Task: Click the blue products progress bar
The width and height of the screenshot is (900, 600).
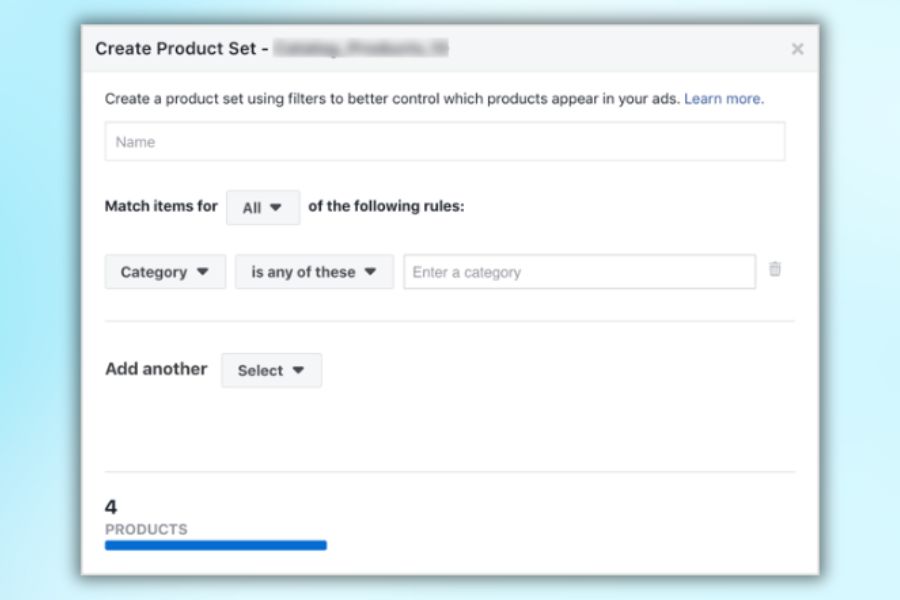Action: tap(215, 545)
